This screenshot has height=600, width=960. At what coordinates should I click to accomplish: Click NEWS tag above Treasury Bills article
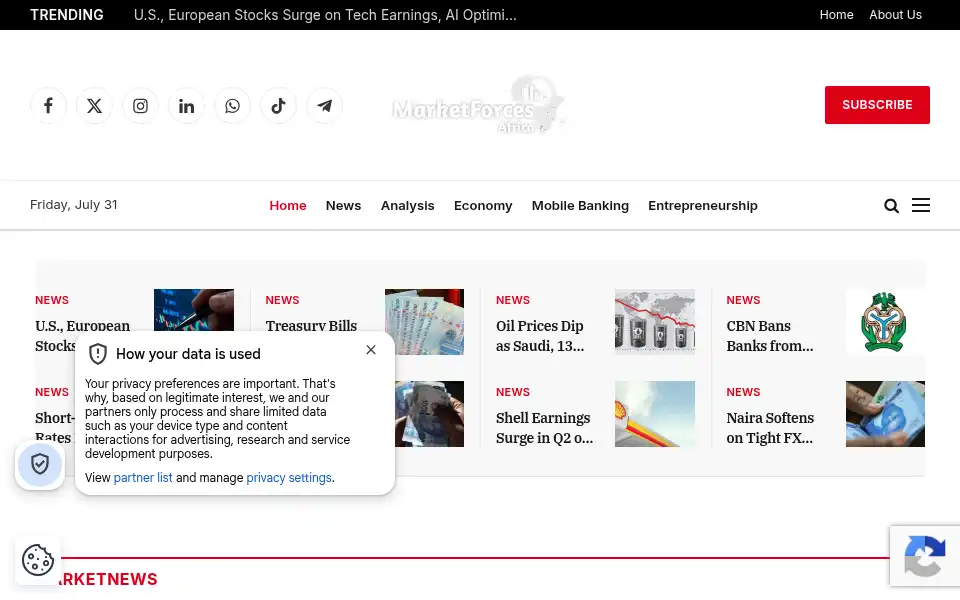tap(282, 300)
